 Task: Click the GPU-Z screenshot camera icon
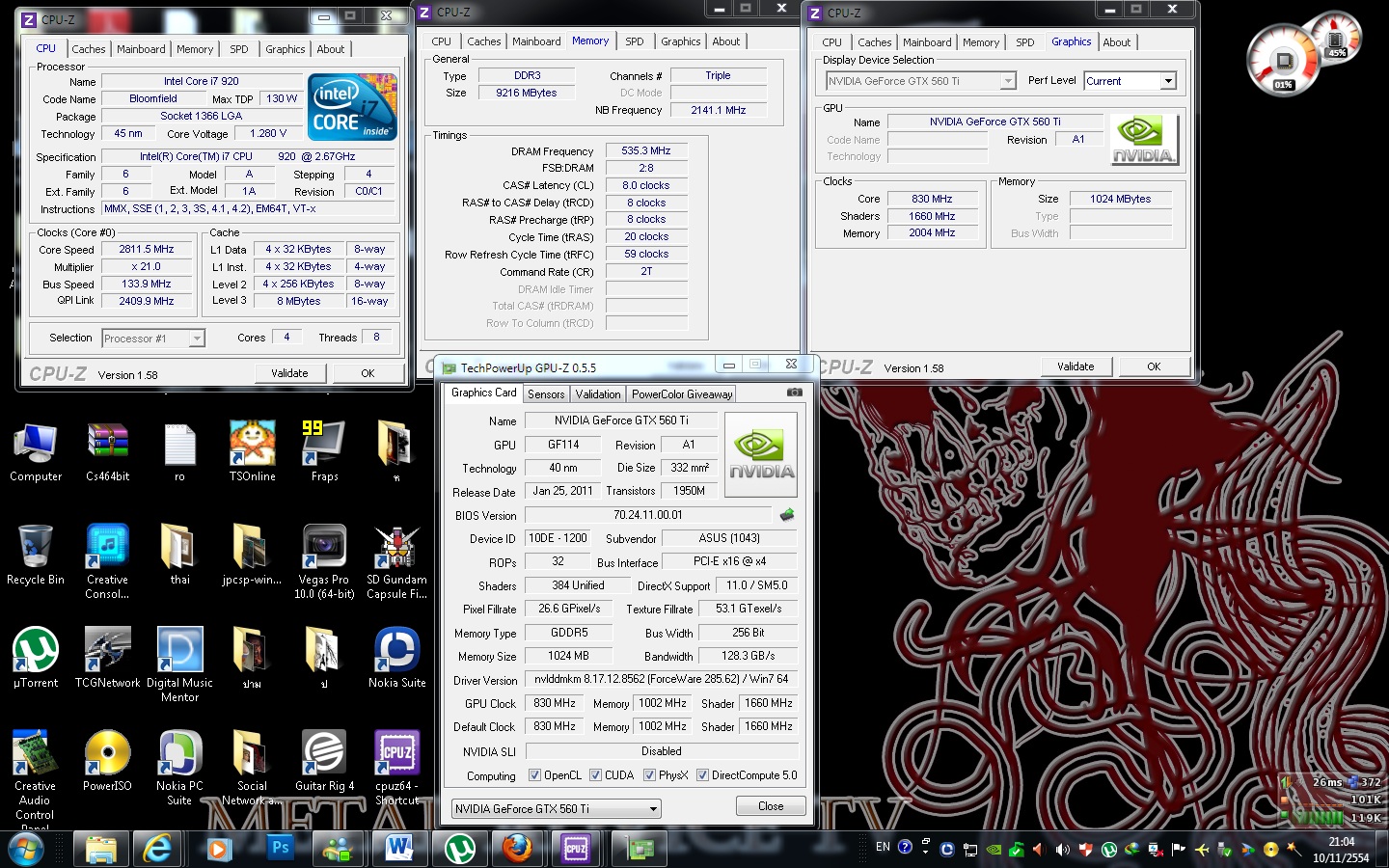[x=794, y=393]
